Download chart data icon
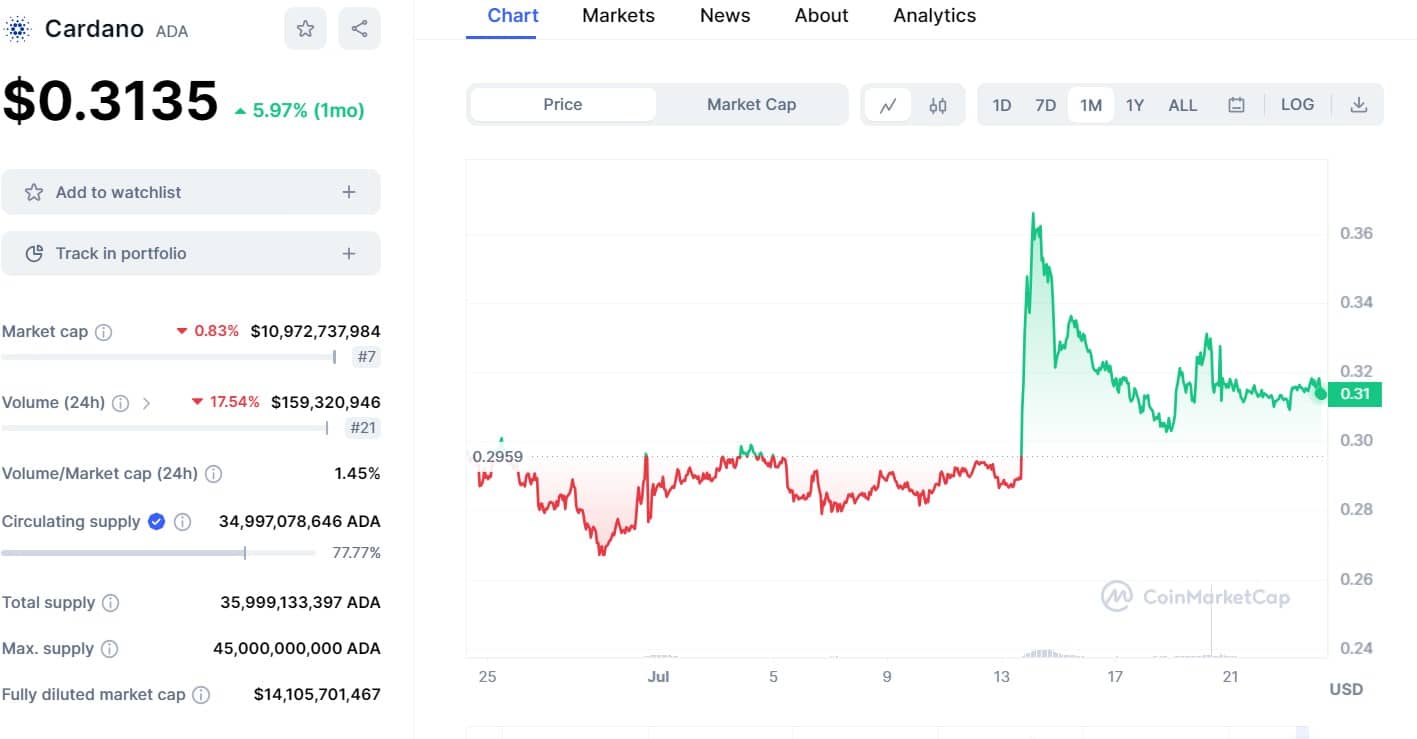This screenshot has height=739, width=1417. pyautogui.click(x=1358, y=105)
